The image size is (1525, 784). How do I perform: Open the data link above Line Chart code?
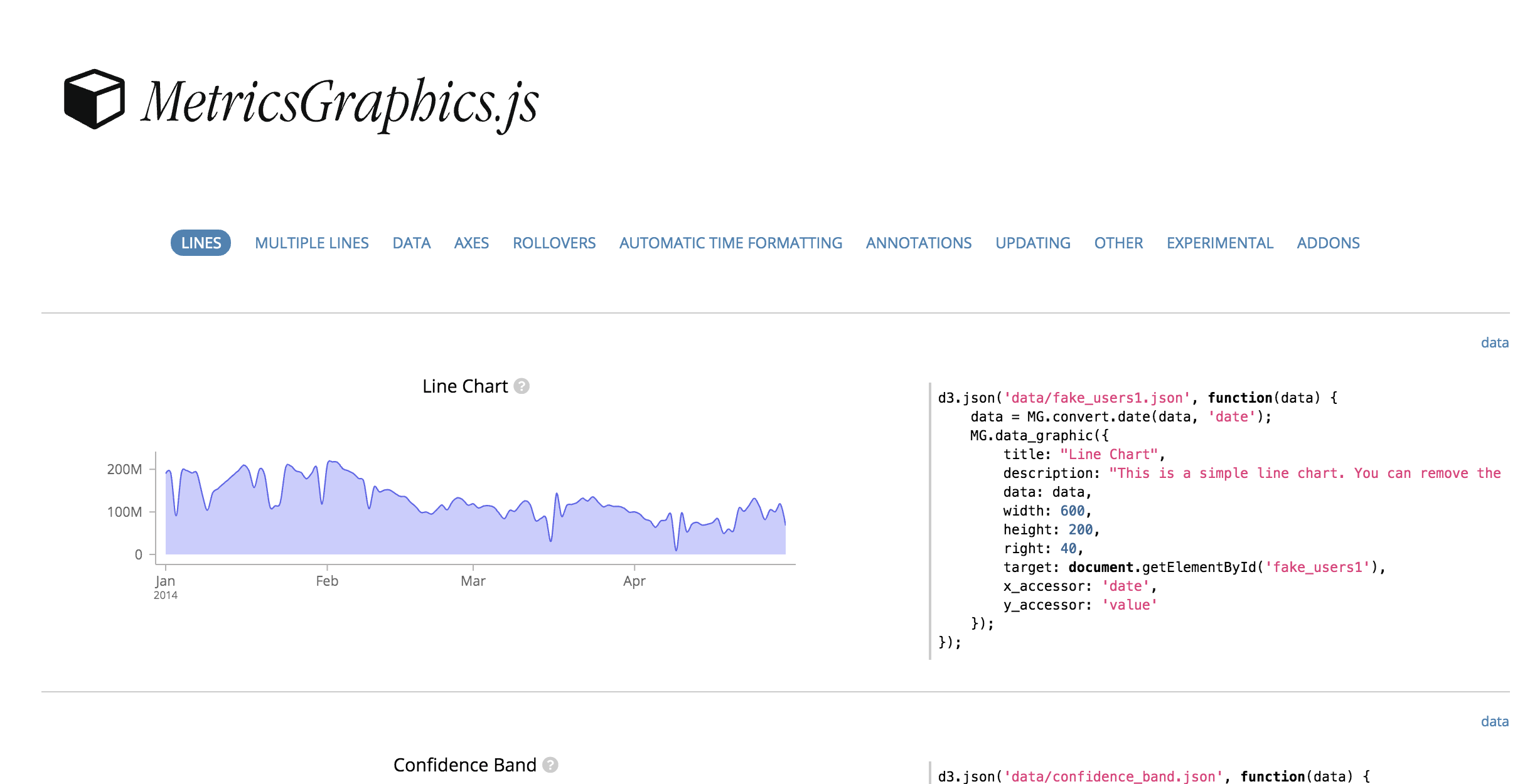1494,342
